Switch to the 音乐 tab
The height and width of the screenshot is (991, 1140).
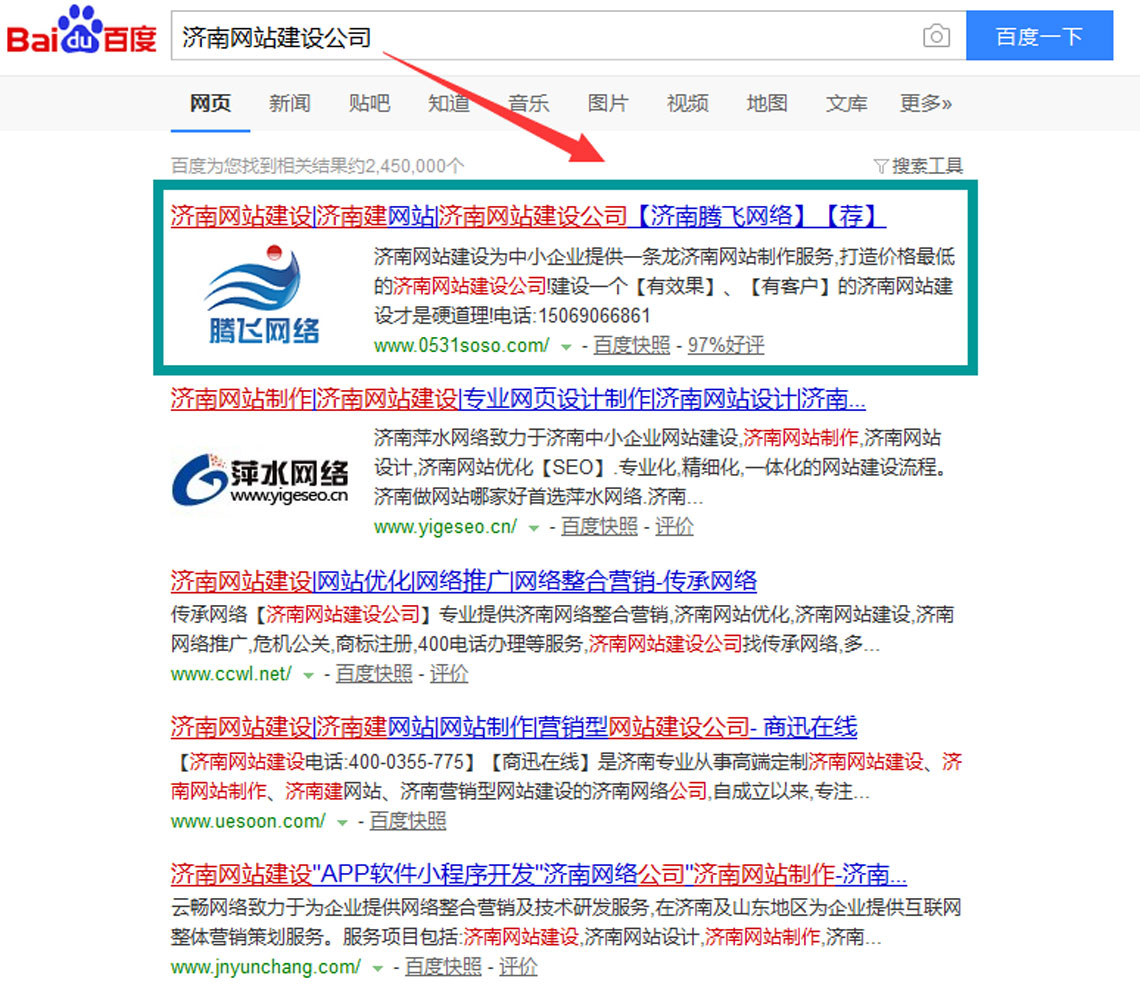[x=528, y=103]
